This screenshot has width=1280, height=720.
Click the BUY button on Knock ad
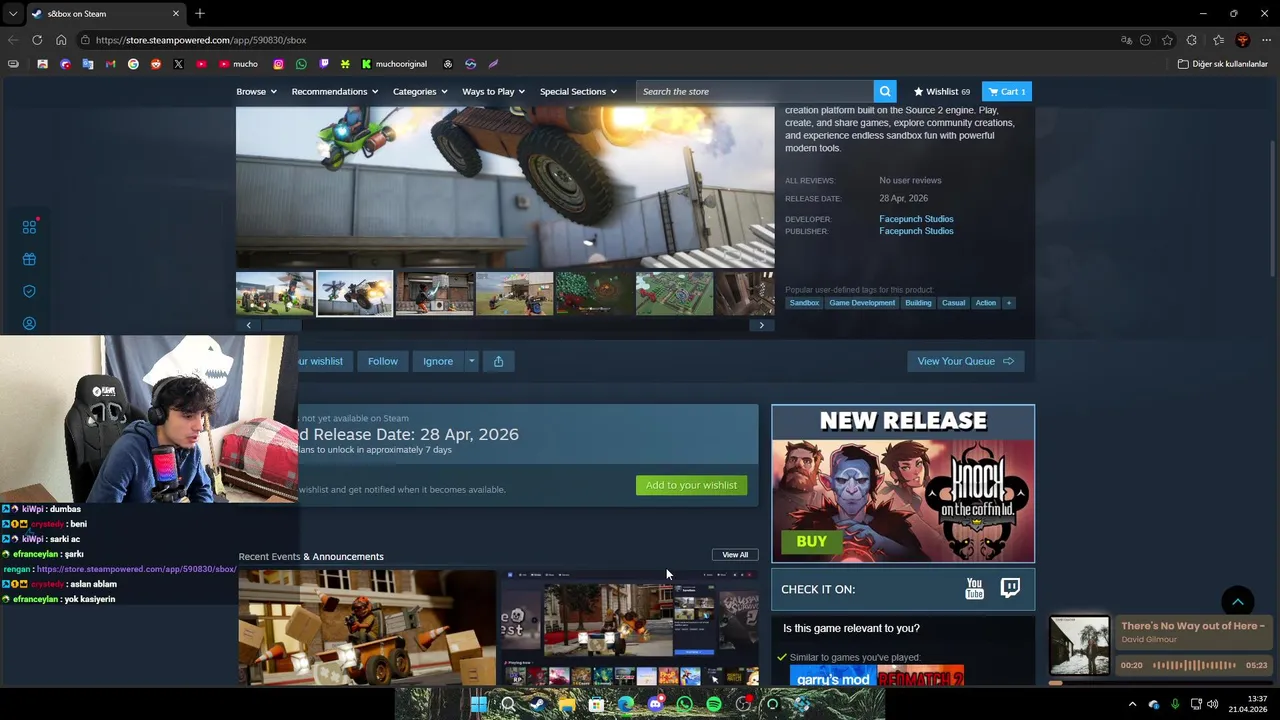pyautogui.click(x=811, y=541)
